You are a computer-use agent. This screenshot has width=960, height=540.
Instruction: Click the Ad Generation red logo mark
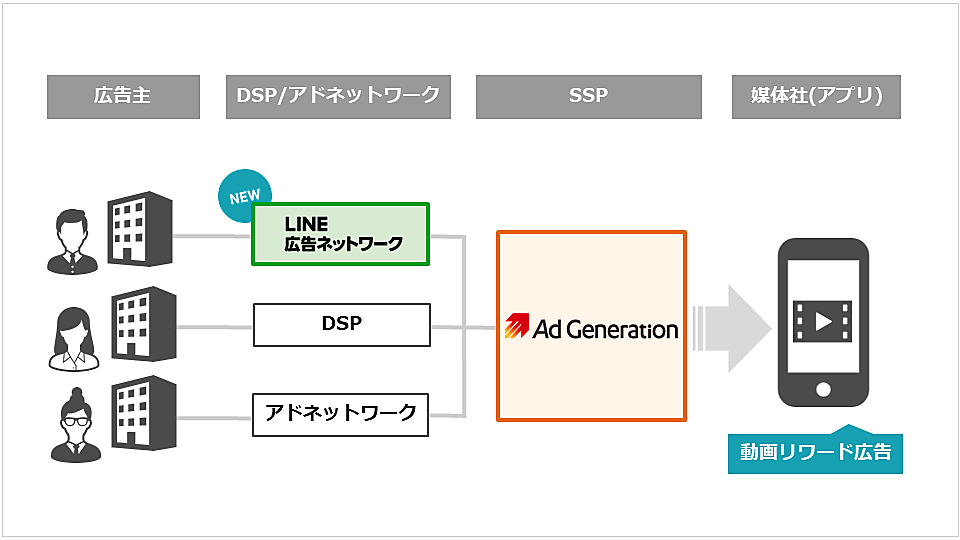pyautogui.click(x=517, y=328)
